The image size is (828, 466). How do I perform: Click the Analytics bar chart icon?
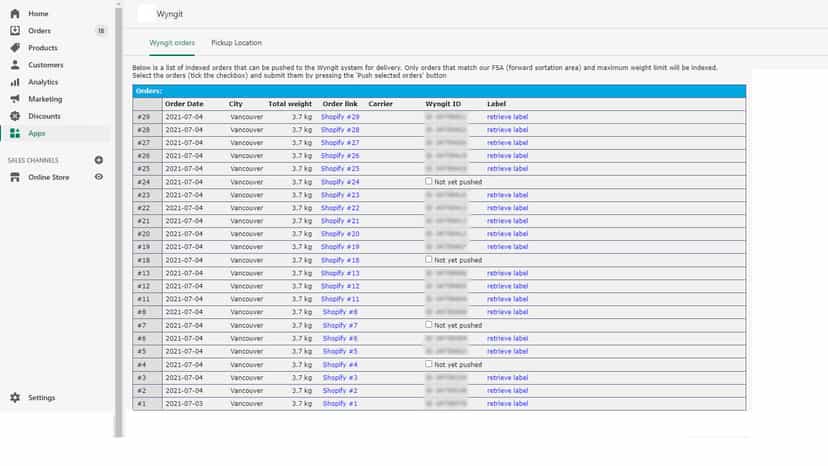15,82
